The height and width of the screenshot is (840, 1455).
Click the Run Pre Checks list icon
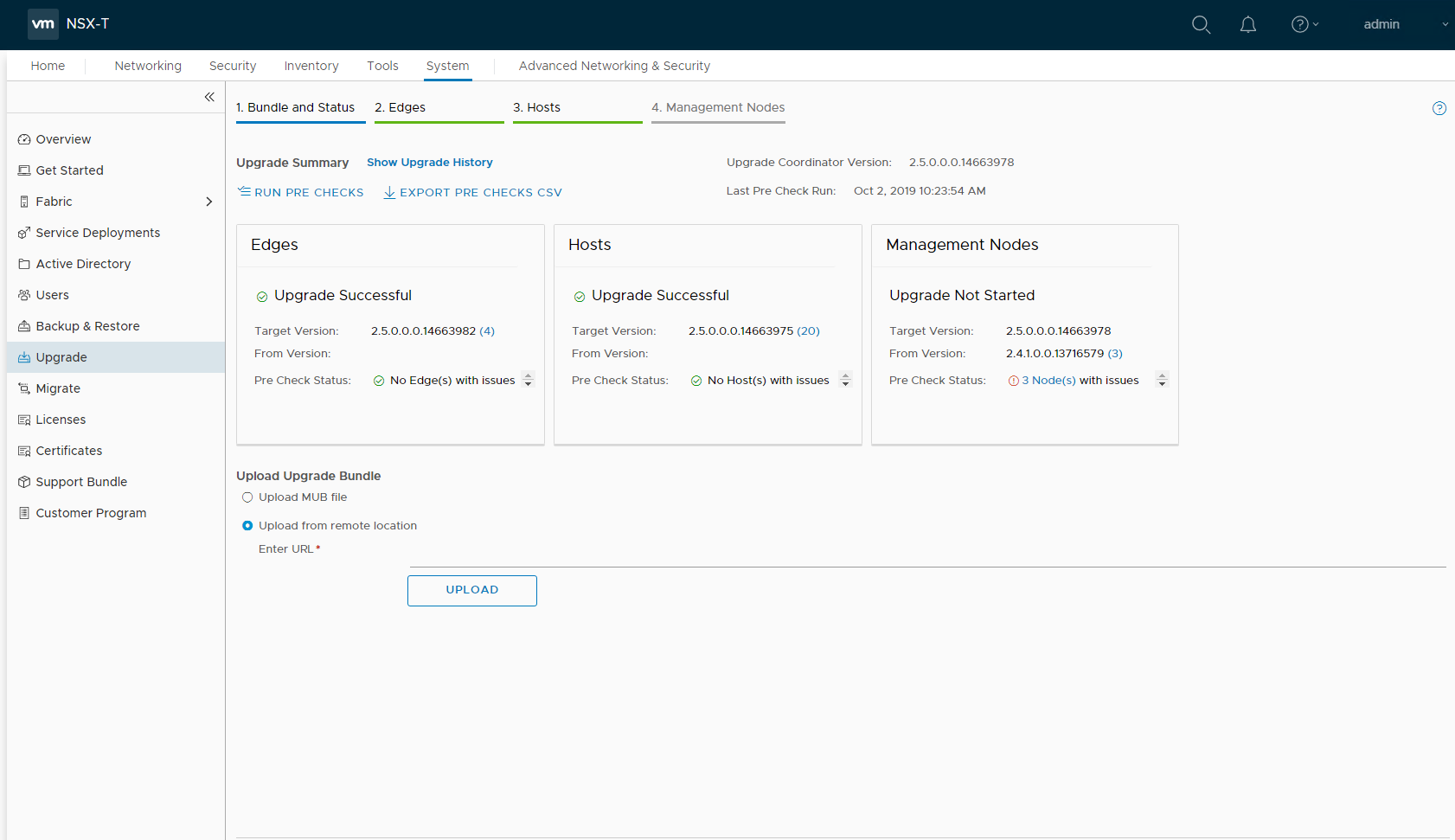[x=244, y=191]
